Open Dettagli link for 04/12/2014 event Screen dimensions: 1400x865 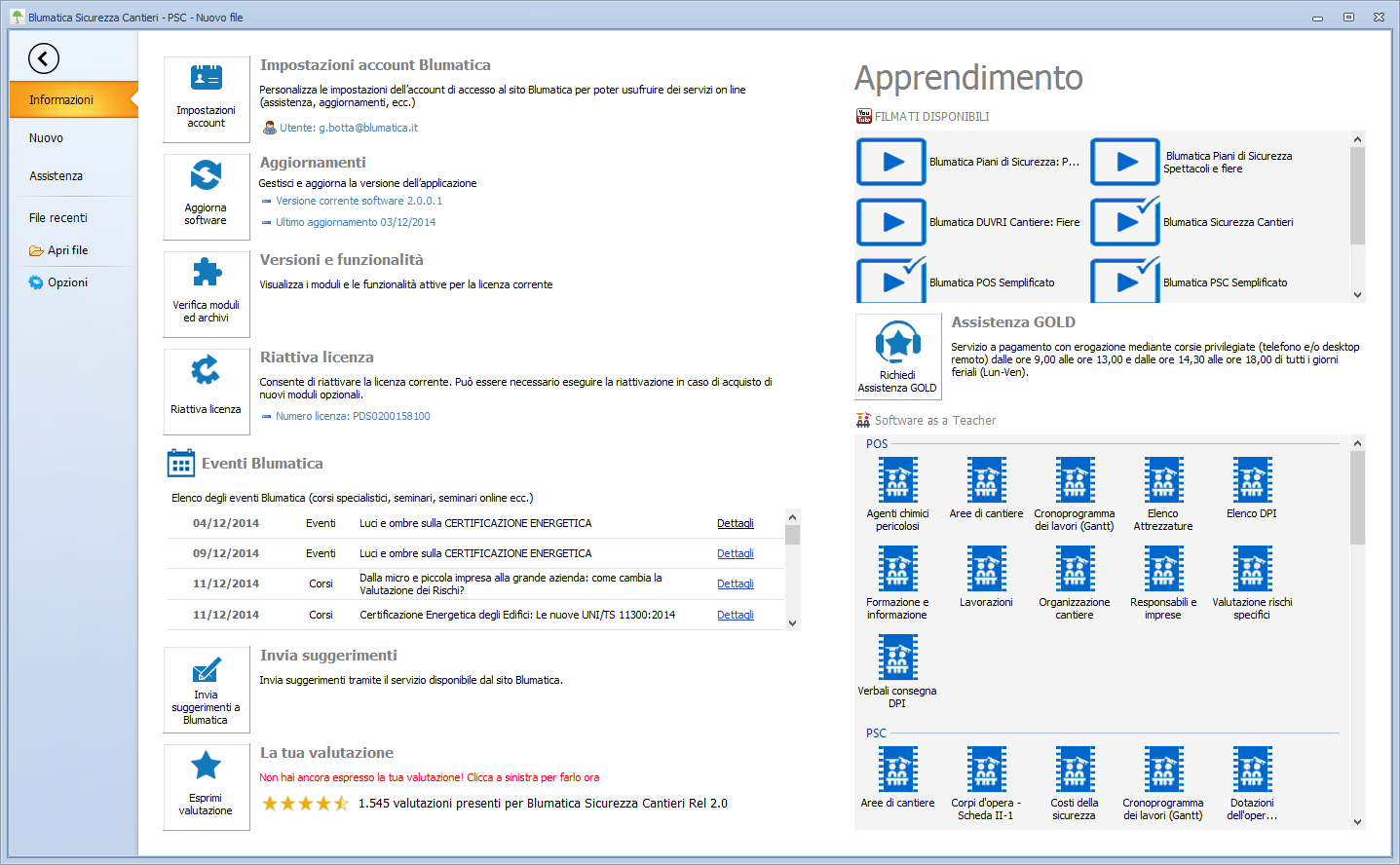click(x=735, y=523)
